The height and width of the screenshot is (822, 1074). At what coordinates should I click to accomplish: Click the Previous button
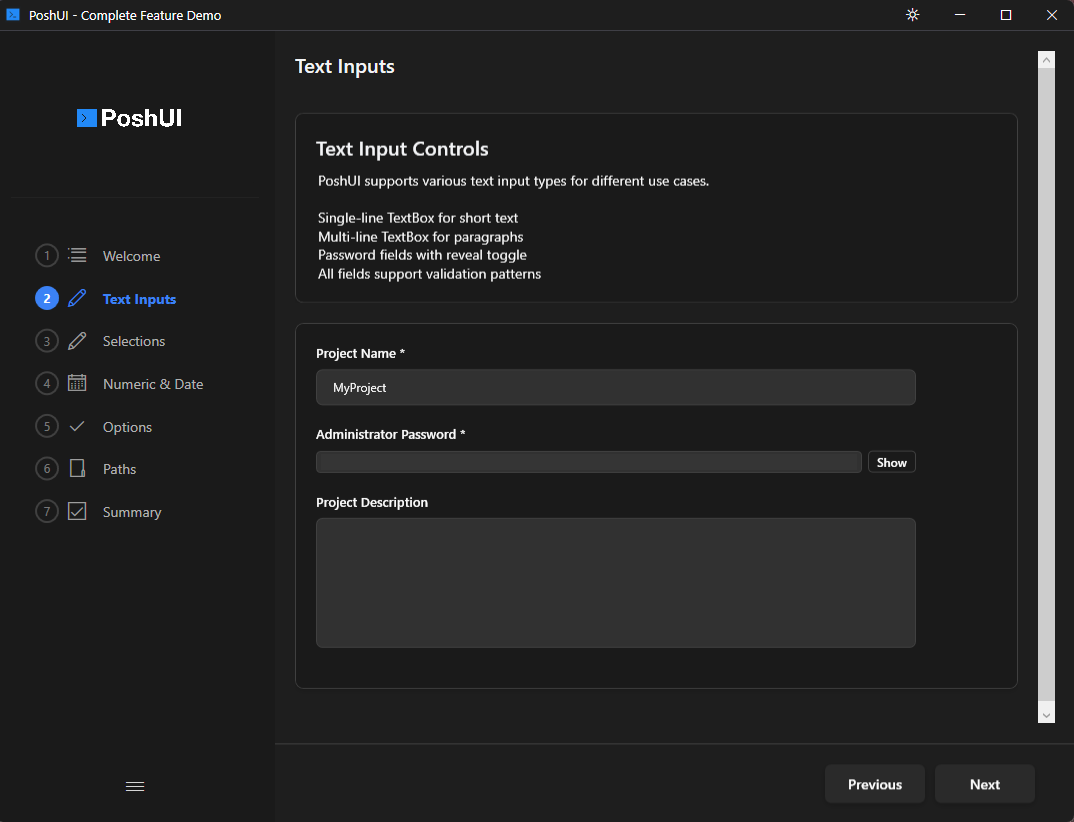tap(875, 784)
